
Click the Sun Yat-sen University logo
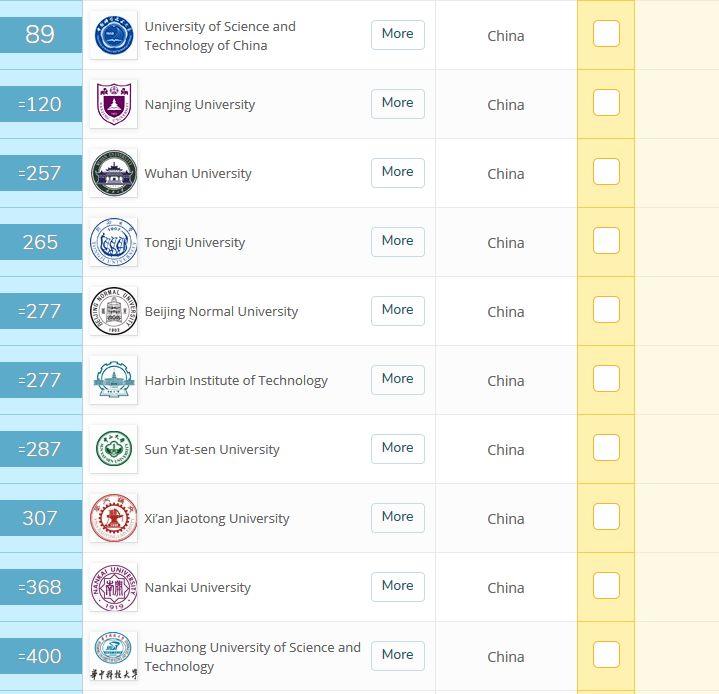point(113,450)
